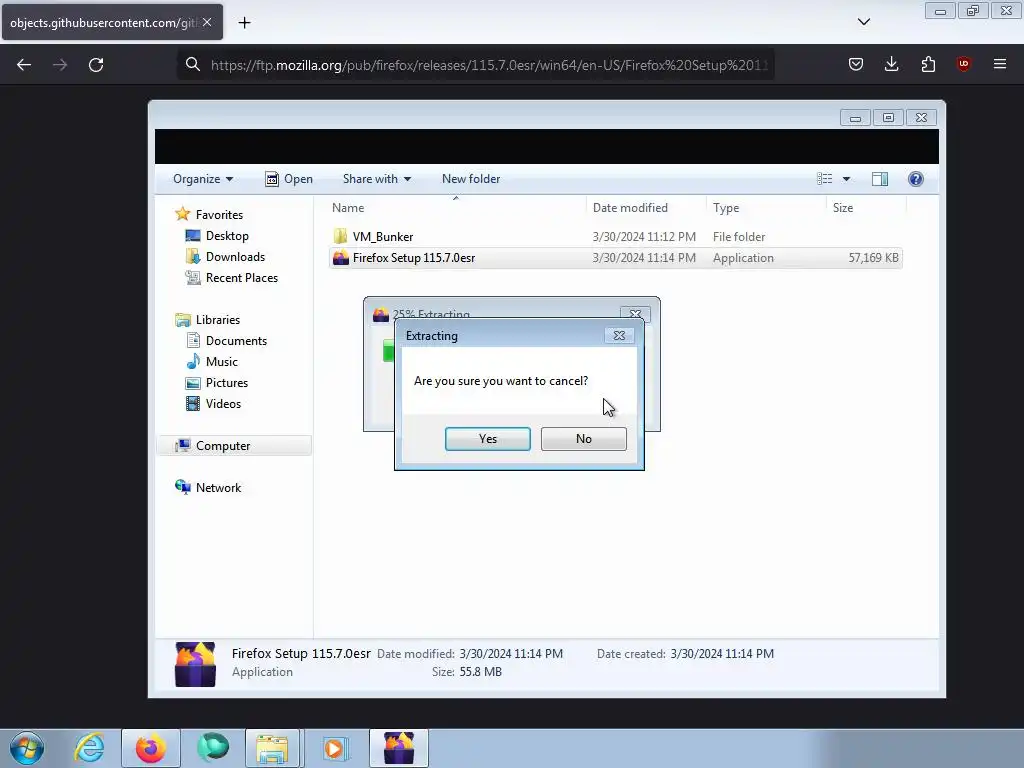The height and width of the screenshot is (768, 1024).
Task: Close the githubusercontent tab
Action: point(207,22)
